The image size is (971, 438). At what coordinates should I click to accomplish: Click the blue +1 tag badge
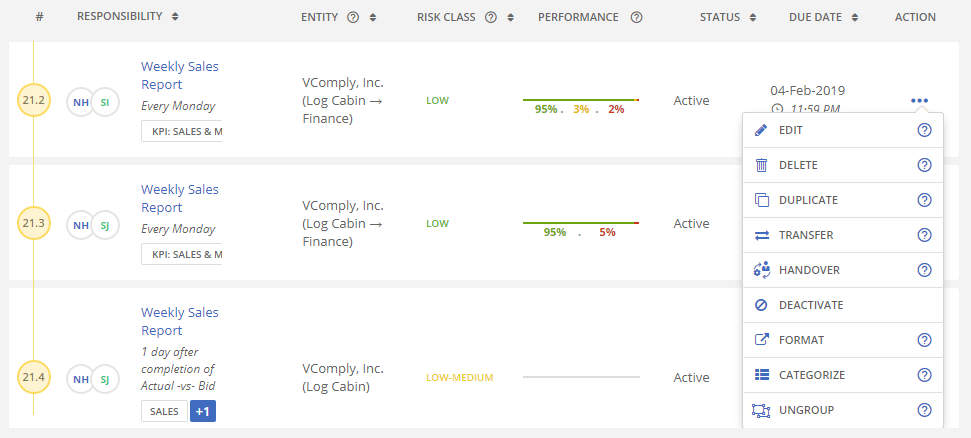pos(203,411)
